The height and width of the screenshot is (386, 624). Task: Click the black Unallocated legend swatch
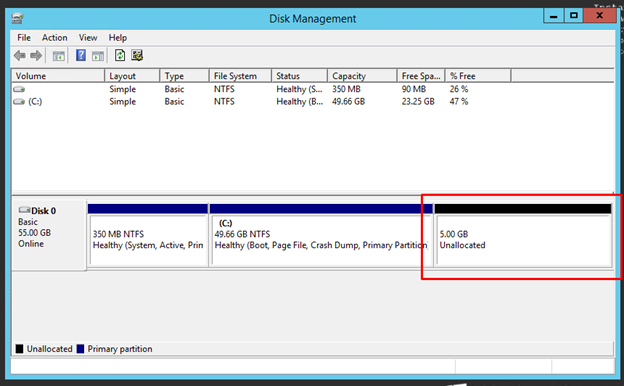click(x=20, y=349)
